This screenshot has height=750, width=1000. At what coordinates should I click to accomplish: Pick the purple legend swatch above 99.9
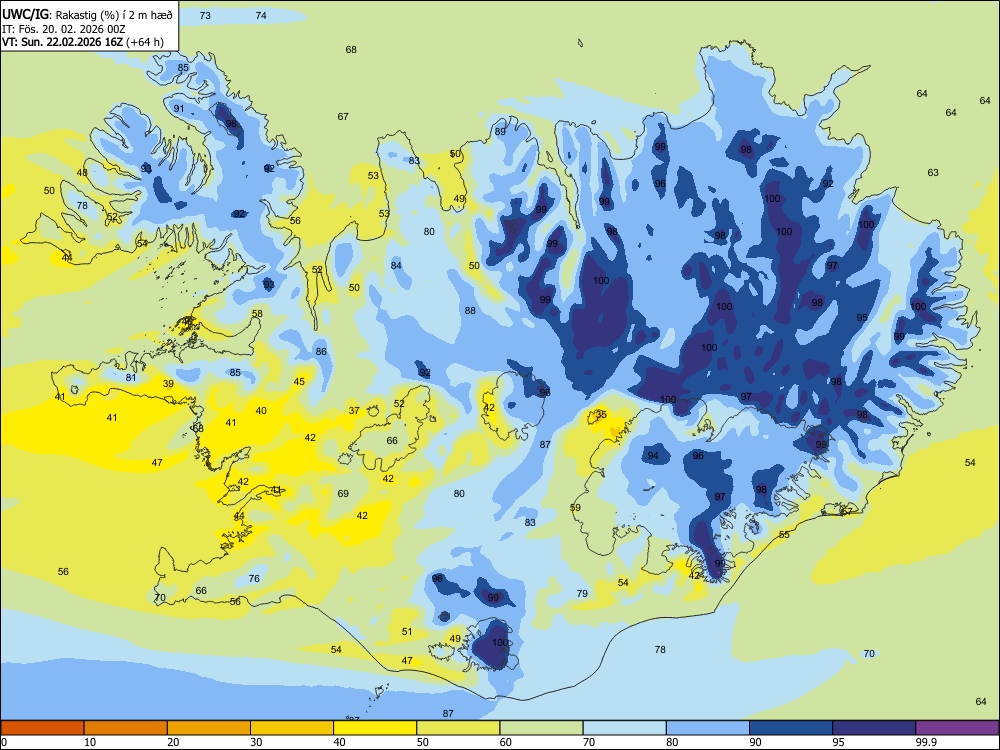[957, 728]
